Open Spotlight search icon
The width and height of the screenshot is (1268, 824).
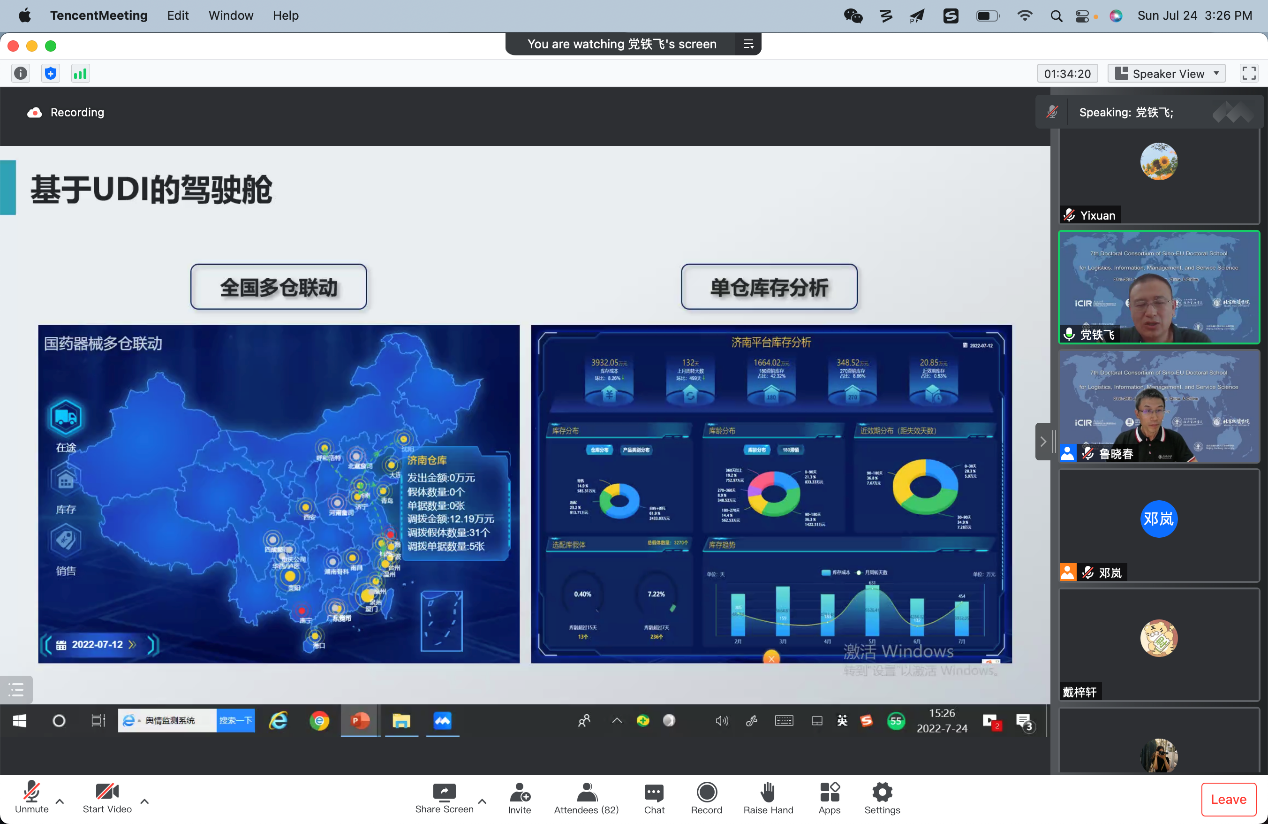[1056, 15]
